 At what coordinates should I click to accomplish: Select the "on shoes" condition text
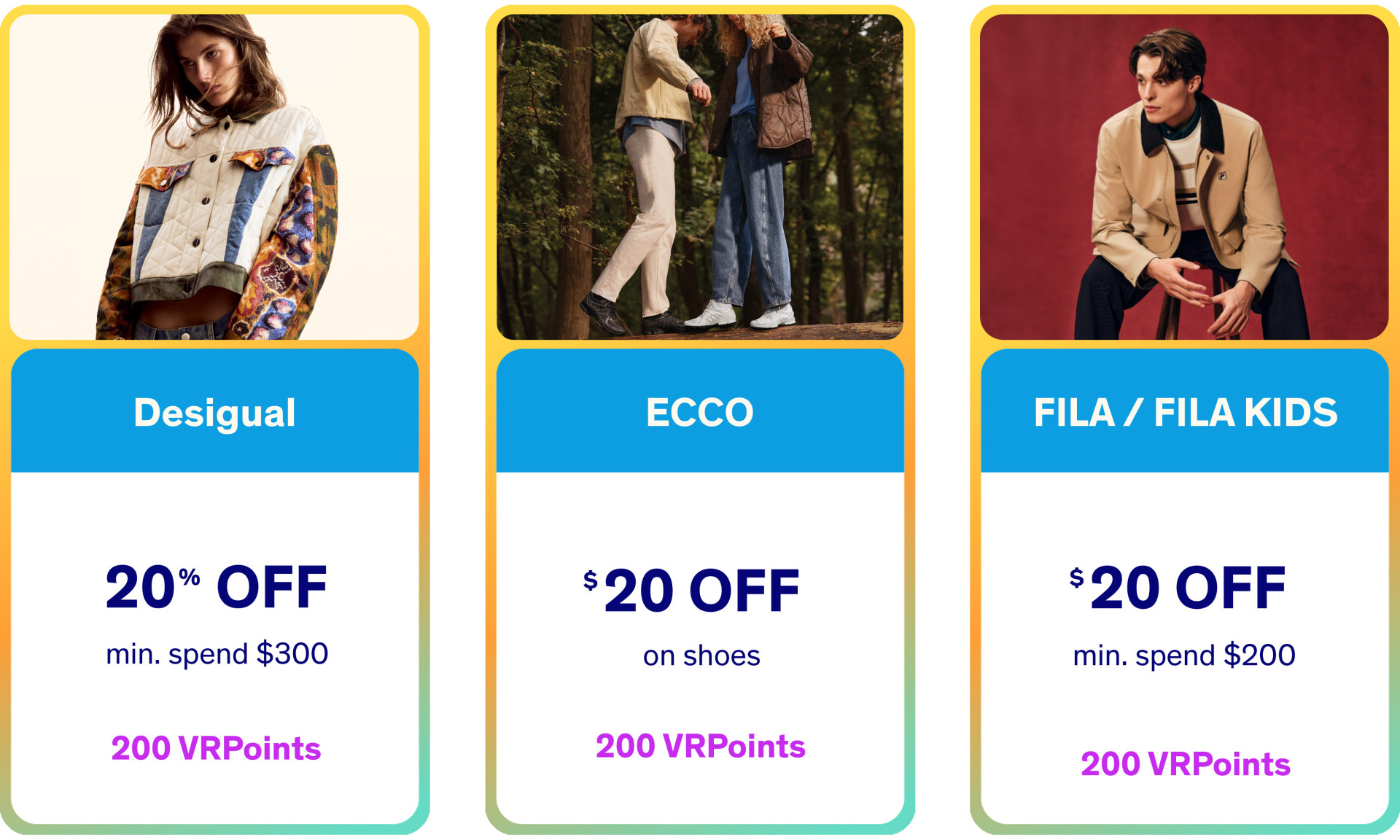click(x=701, y=656)
